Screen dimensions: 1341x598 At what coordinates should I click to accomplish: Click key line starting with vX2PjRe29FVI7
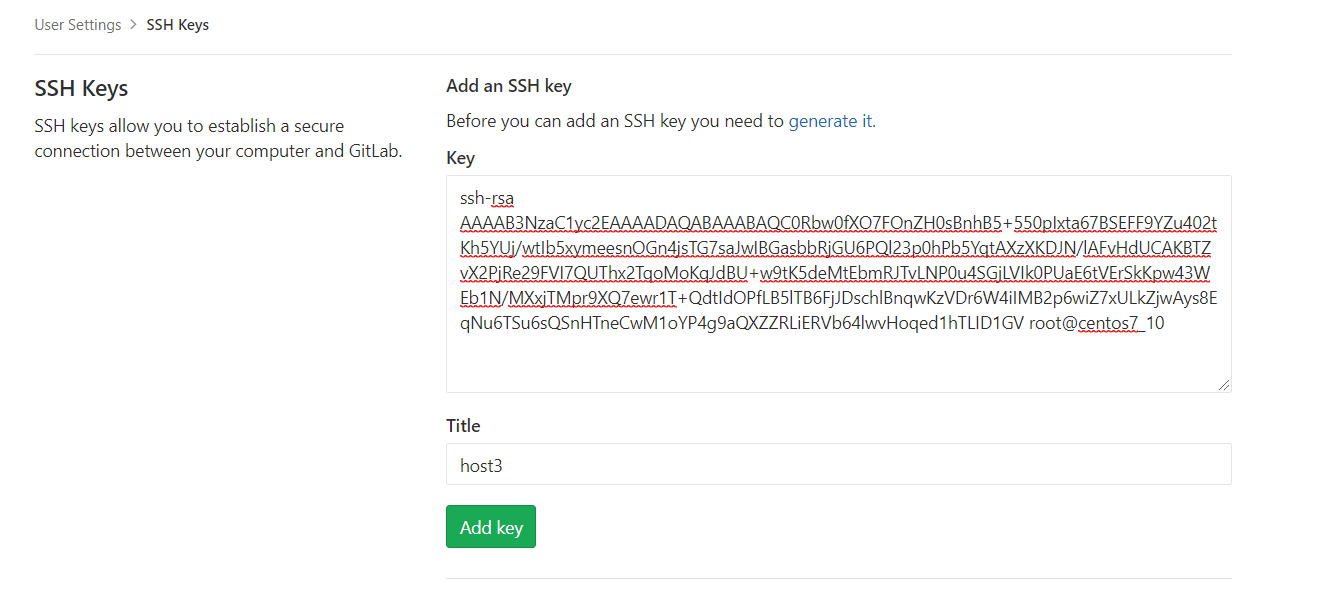[838, 273]
